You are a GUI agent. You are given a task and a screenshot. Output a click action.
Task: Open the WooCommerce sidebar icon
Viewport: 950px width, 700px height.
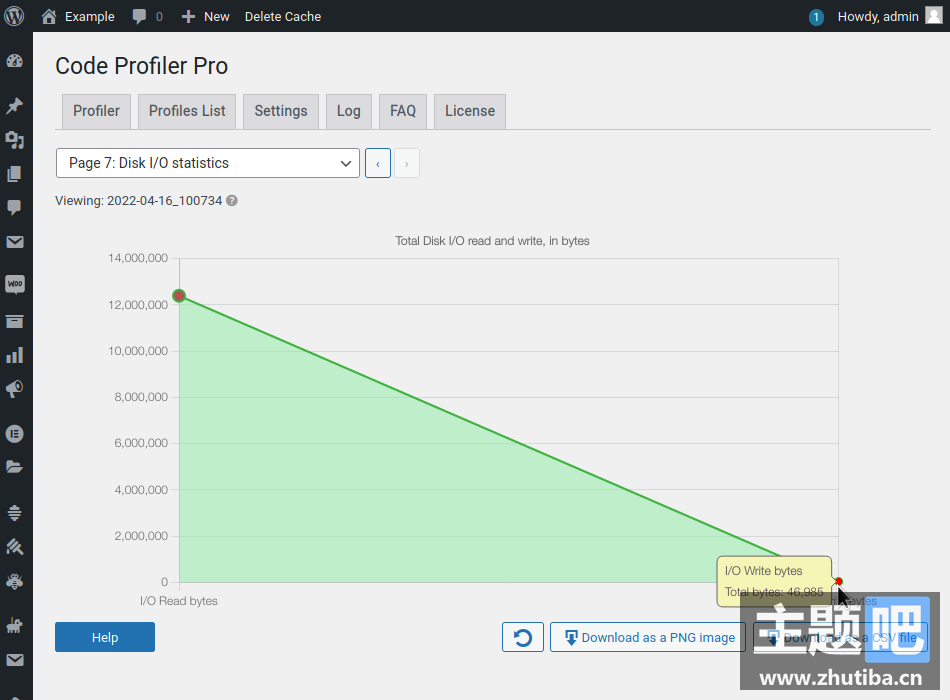click(x=15, y=284)
